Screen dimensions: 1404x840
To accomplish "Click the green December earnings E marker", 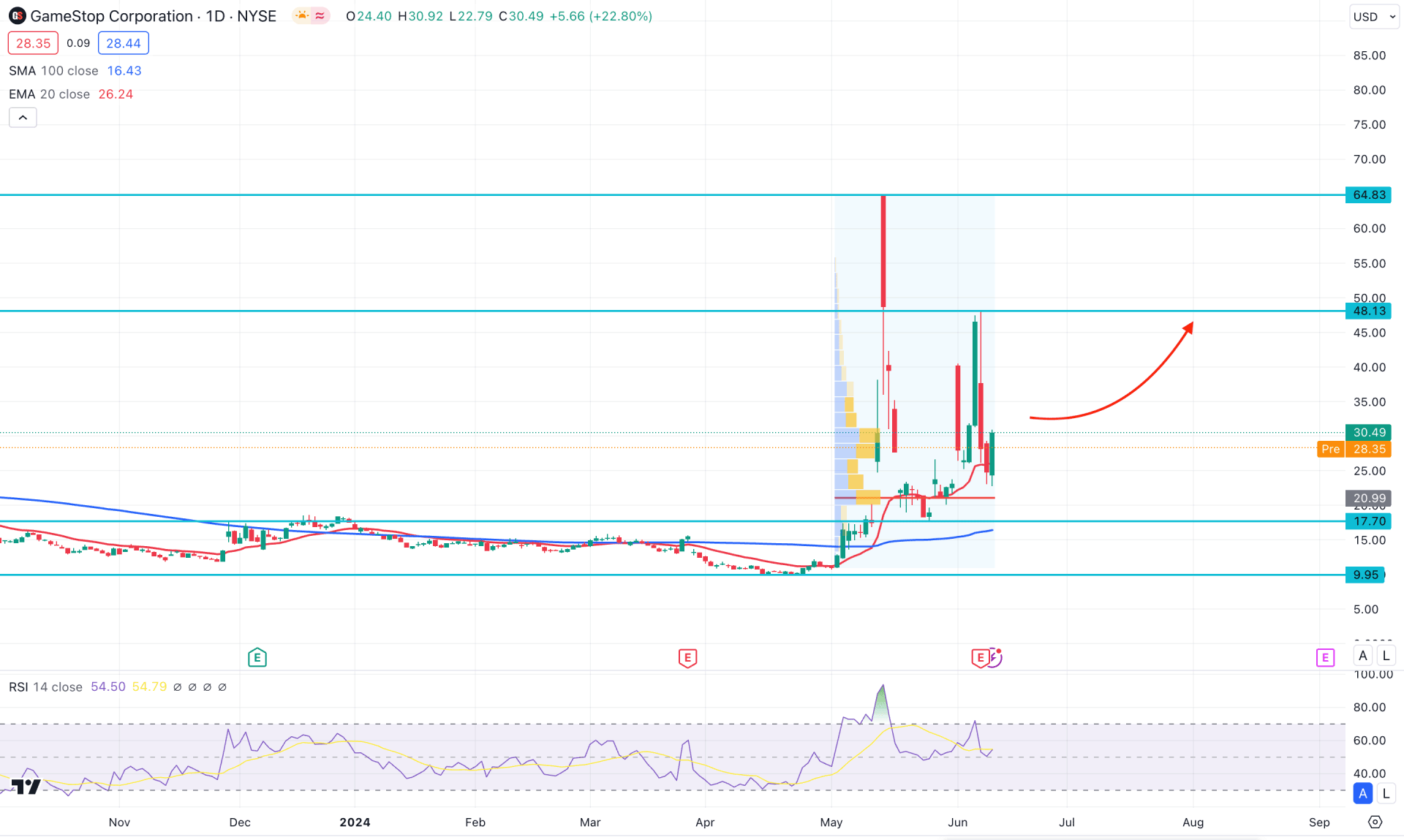I will [x=257, y=658].
